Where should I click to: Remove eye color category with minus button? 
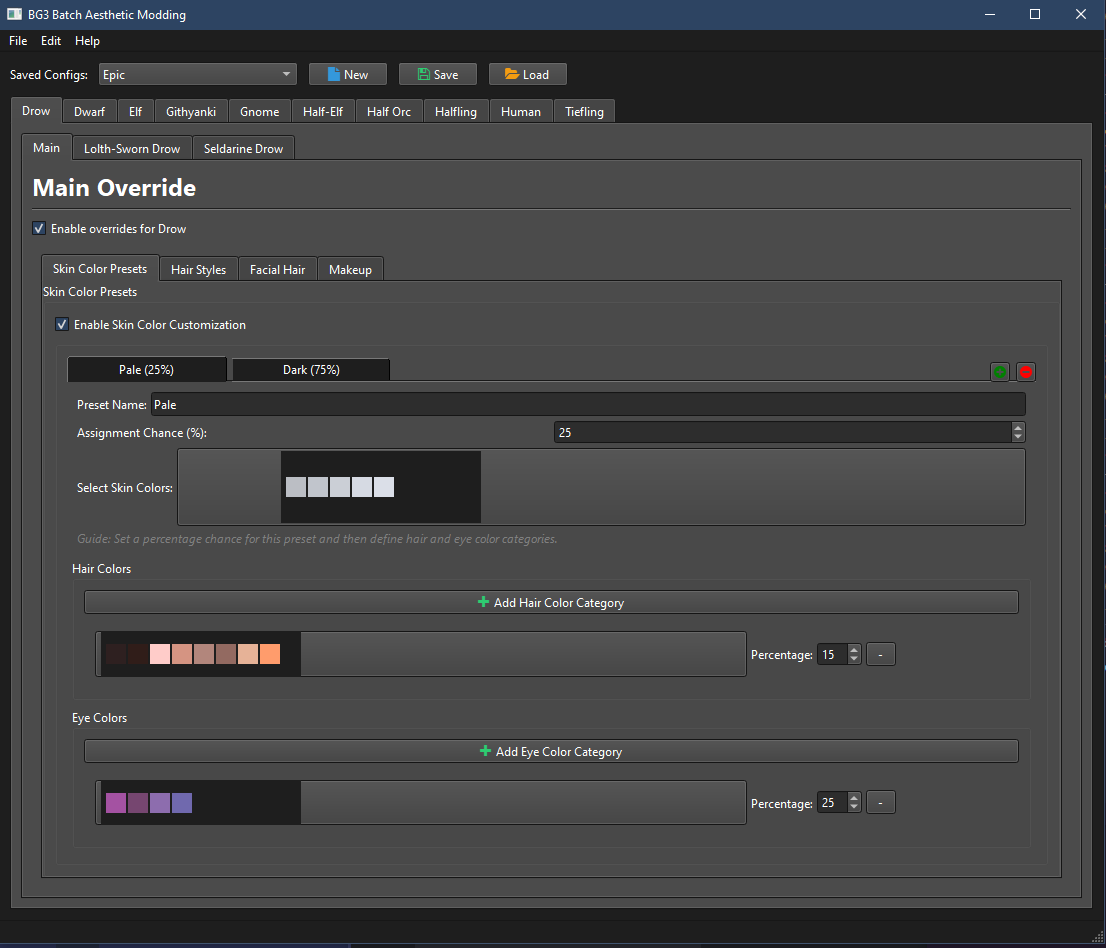(880, 803)
